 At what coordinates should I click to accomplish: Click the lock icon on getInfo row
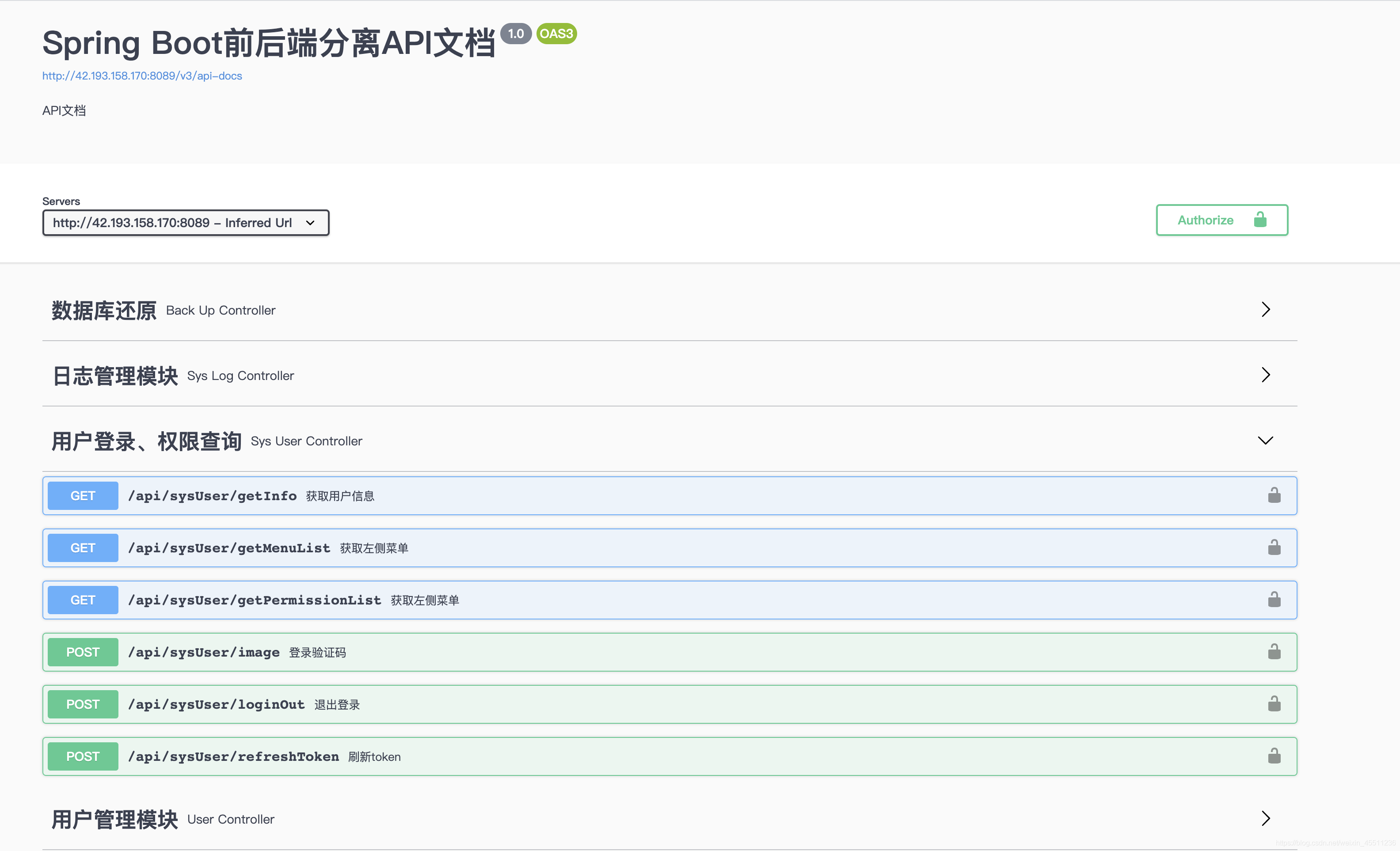coord(1274,495)
